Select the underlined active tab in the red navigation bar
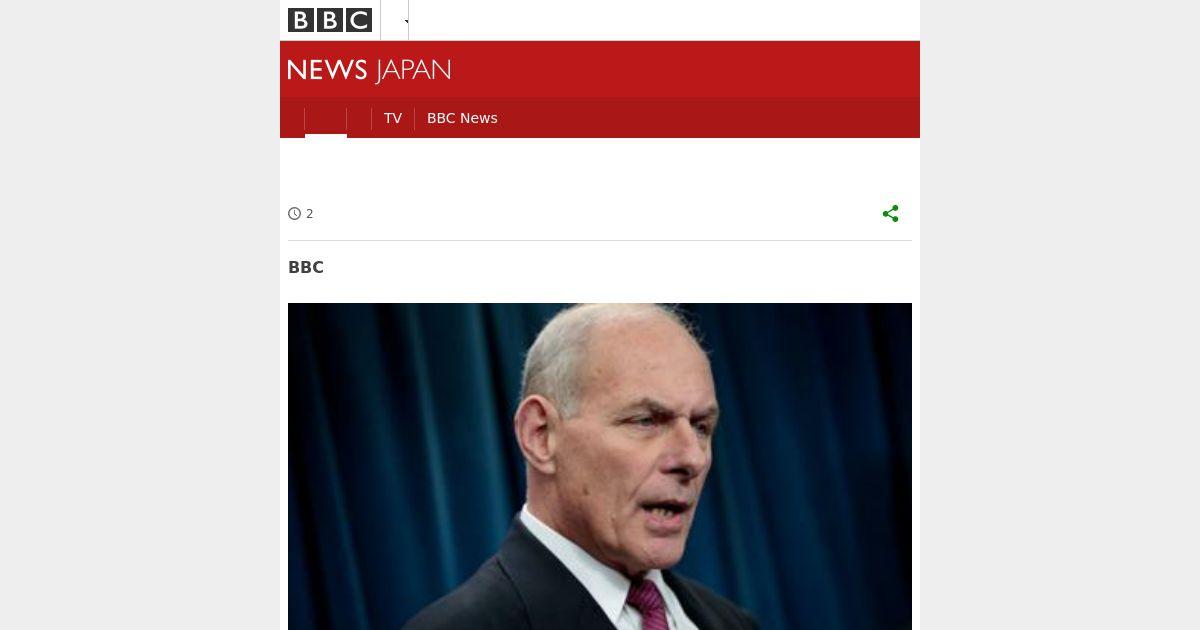Image resolution: width=1200 pixels, height=630 pixels. pos(326,118)
